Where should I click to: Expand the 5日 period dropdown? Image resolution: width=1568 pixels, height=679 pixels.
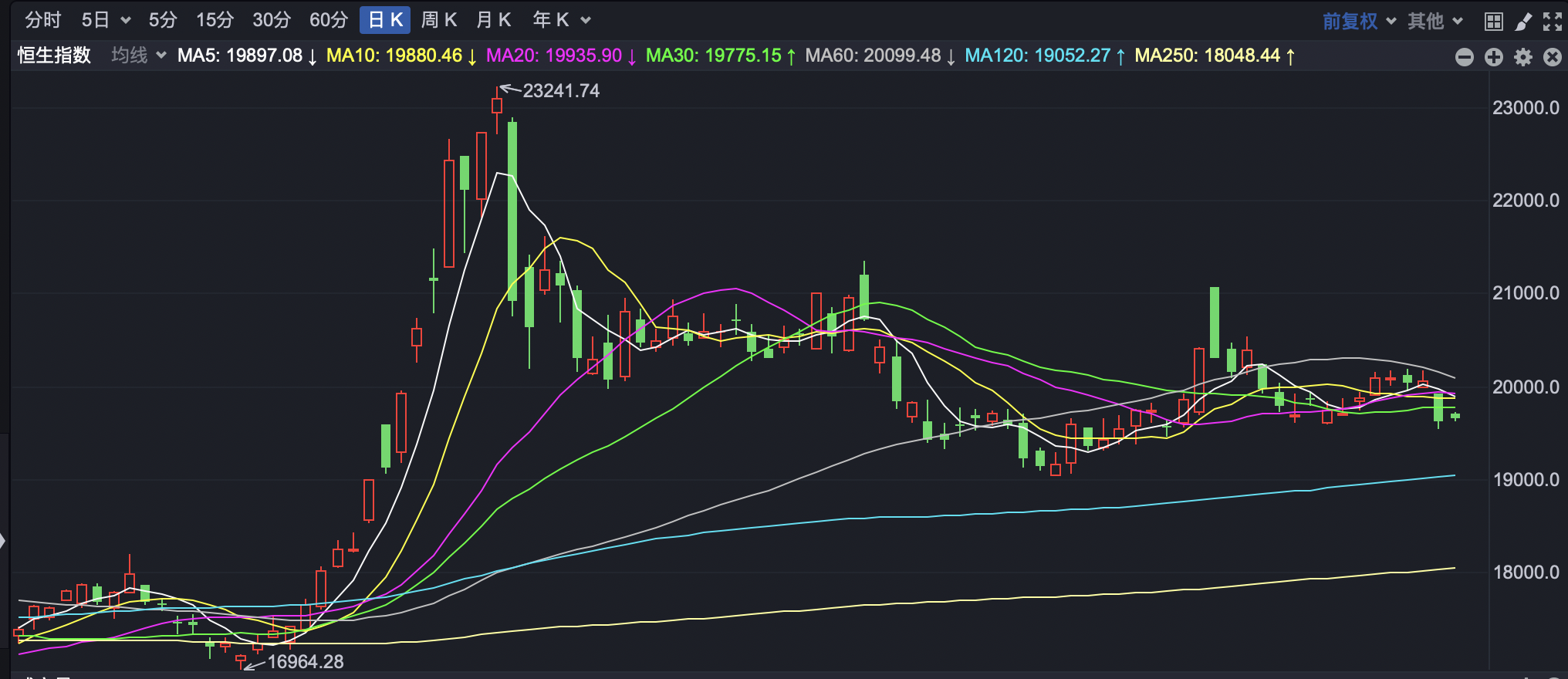106,20
